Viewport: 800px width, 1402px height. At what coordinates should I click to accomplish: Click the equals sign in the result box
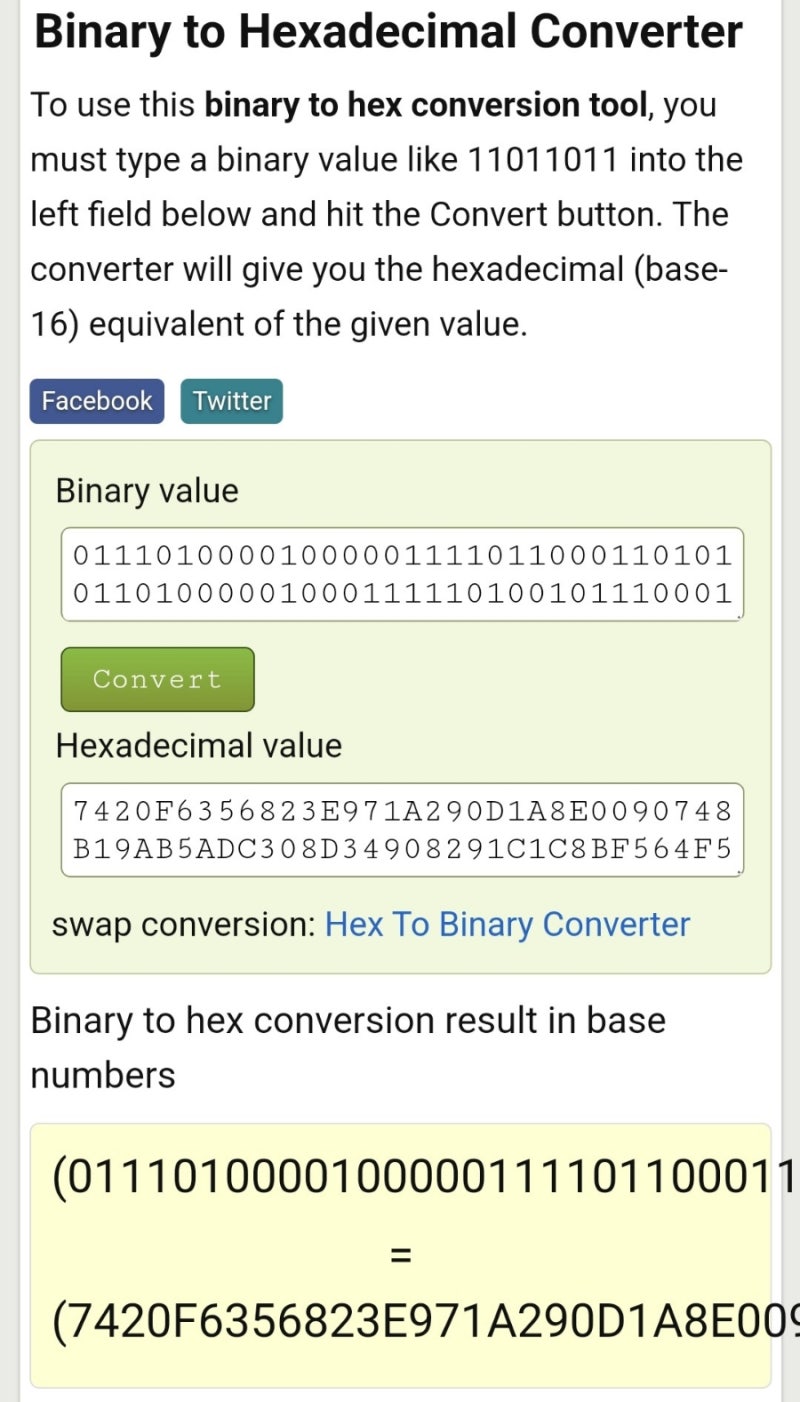coord(400,1251)
